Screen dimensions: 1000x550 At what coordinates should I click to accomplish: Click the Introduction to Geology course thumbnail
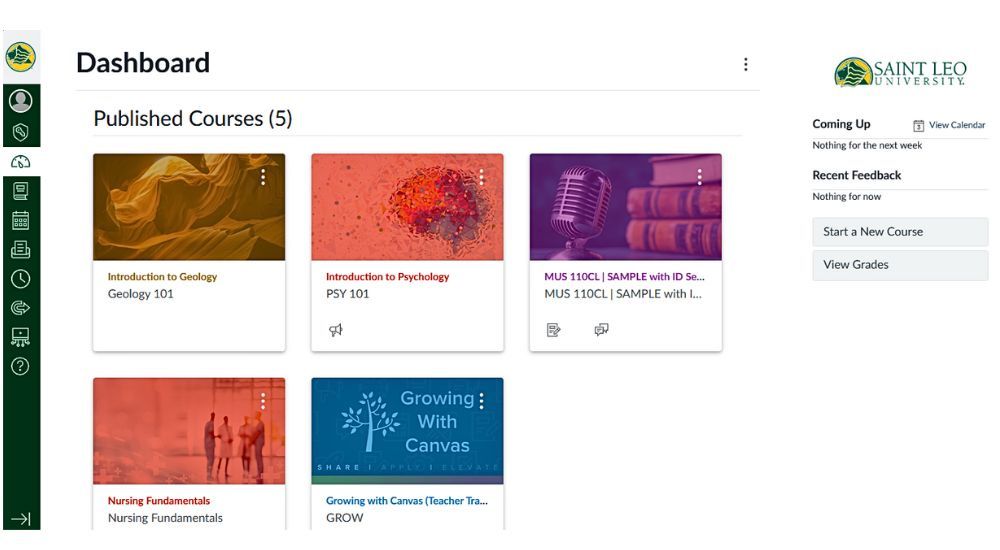[x=189, y=207]
